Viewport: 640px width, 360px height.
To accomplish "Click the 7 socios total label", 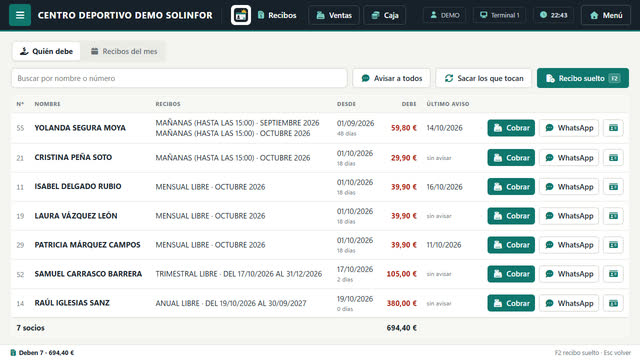I will tap(31, 328).
